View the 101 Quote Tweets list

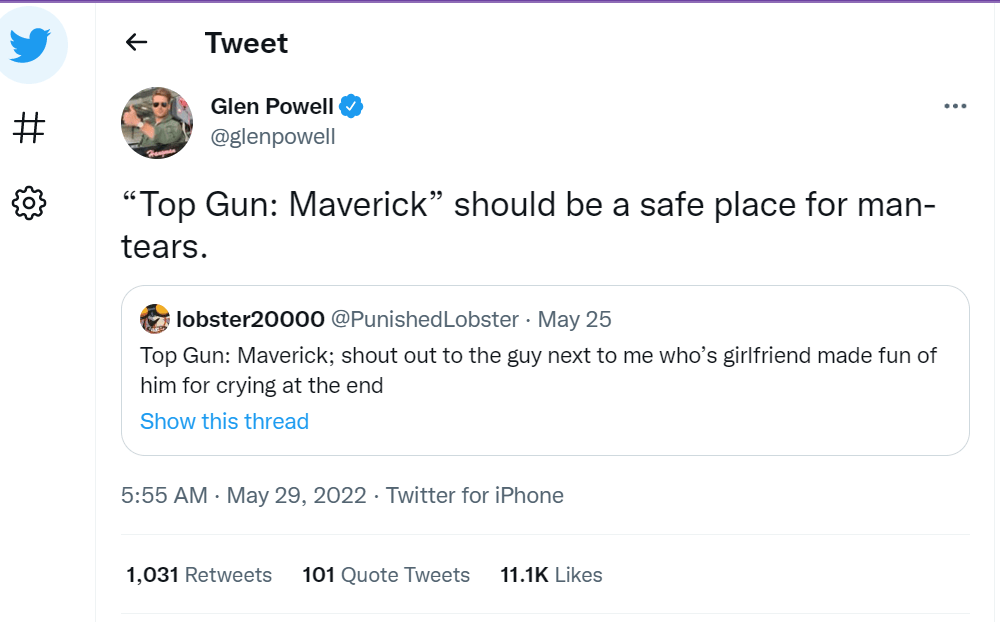click(x=386, y=575)
